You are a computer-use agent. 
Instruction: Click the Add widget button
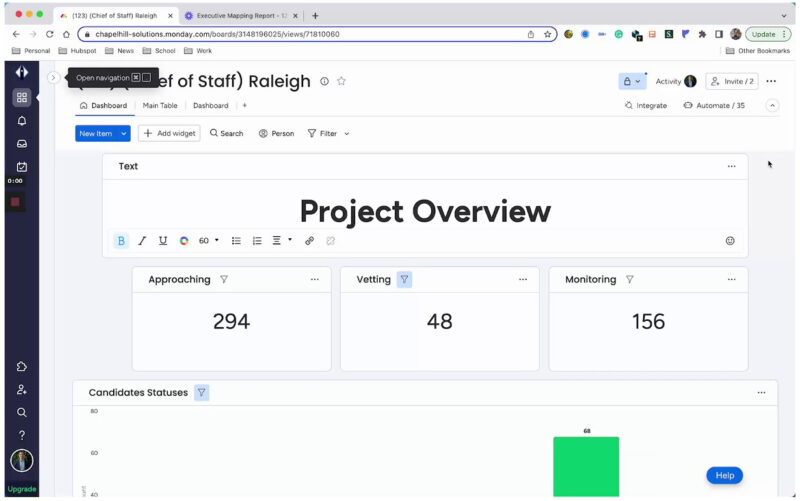169,133
